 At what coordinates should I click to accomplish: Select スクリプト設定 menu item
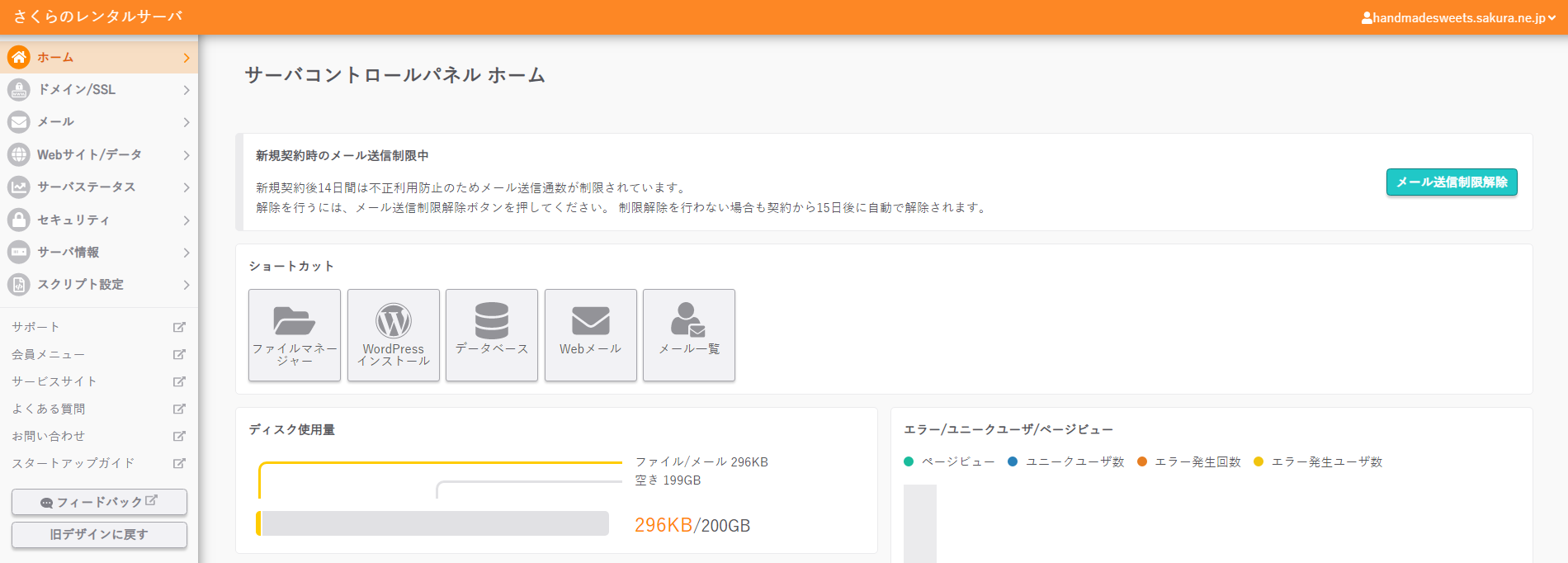coord(99,284)
